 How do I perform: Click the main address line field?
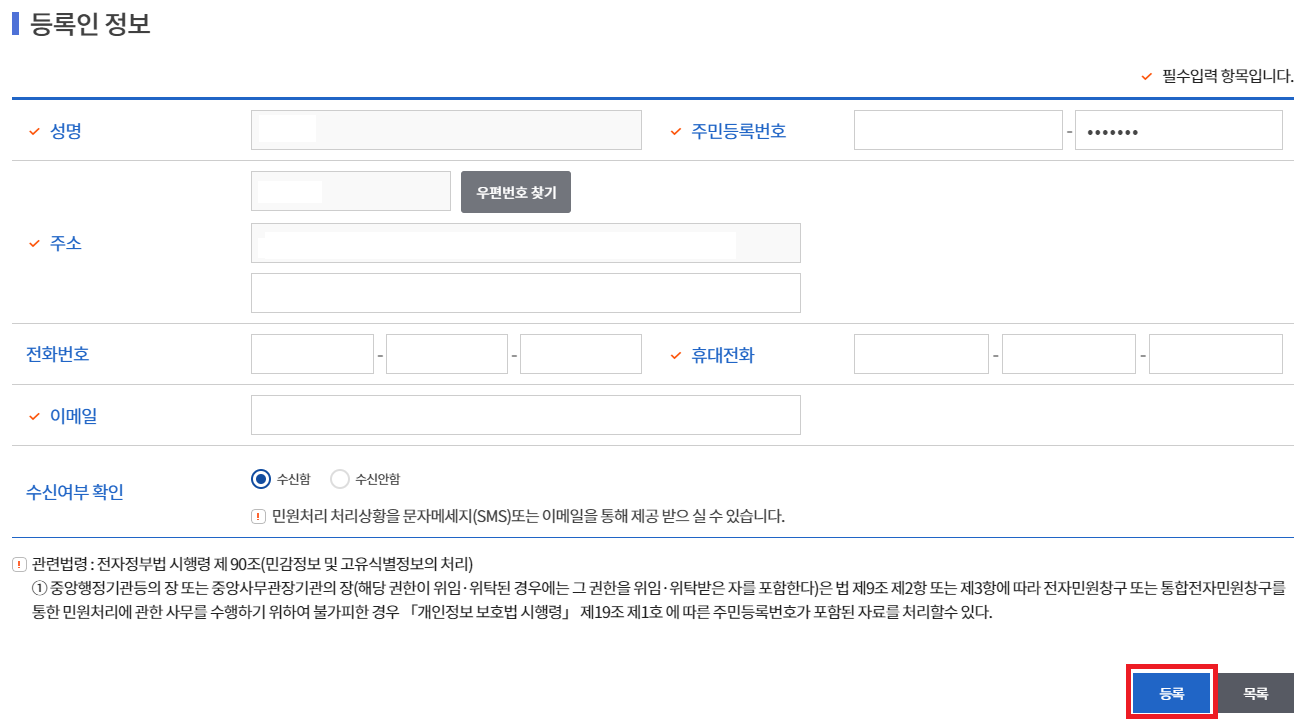pos(526,243)
